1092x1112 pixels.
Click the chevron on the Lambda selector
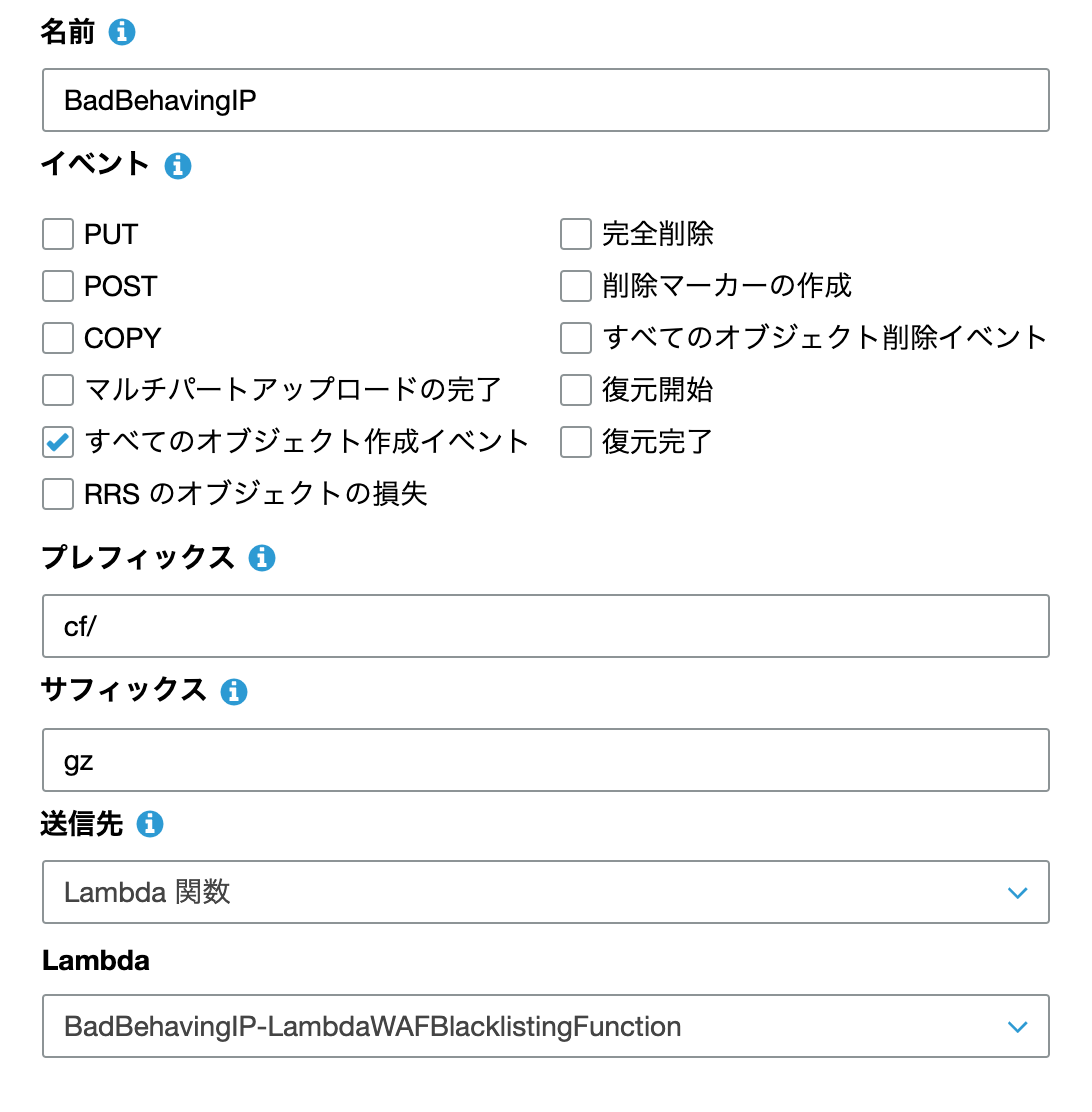tap(1018, 1026)
